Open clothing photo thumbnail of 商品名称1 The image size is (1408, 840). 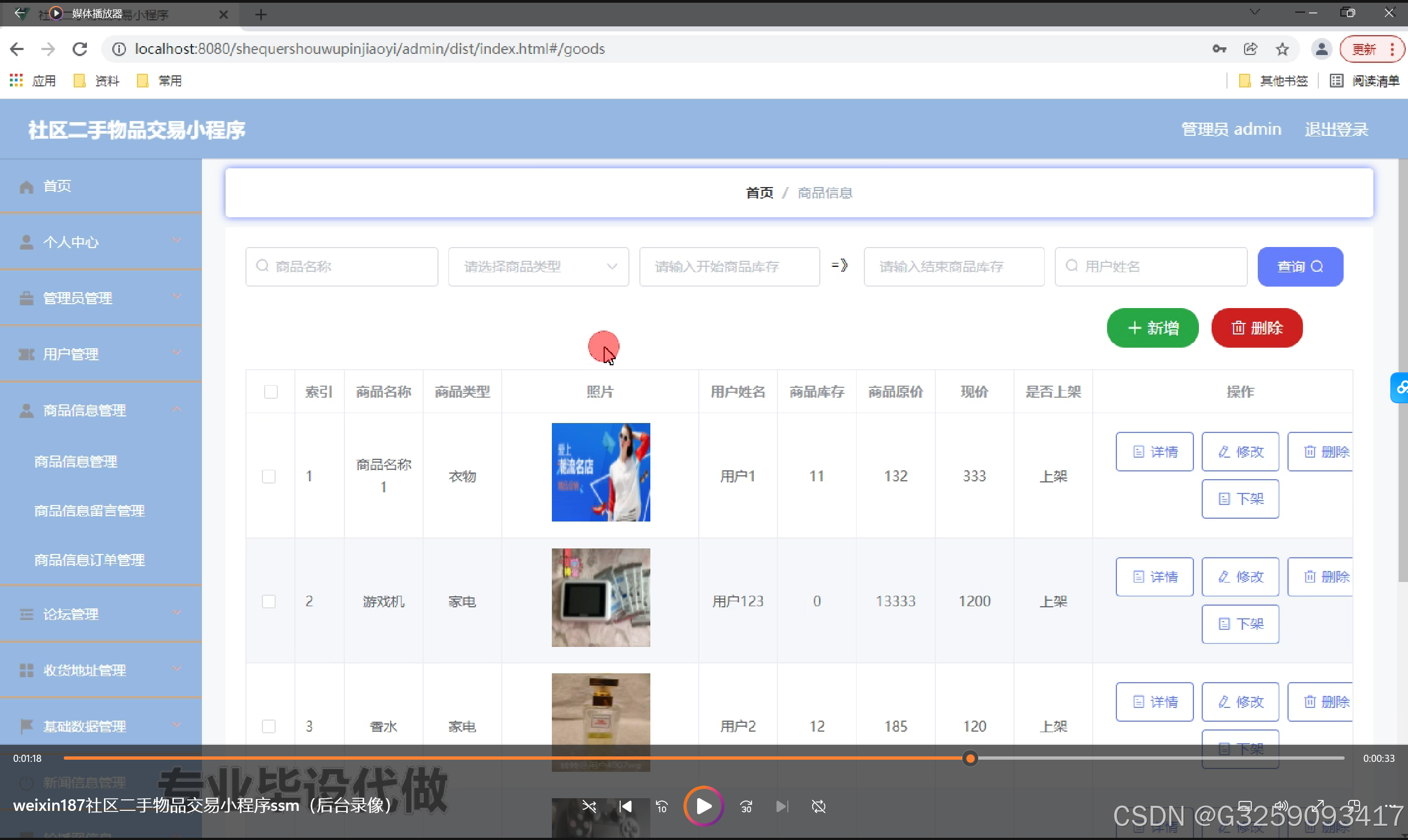pyautogui.click(x=601, y=472)
